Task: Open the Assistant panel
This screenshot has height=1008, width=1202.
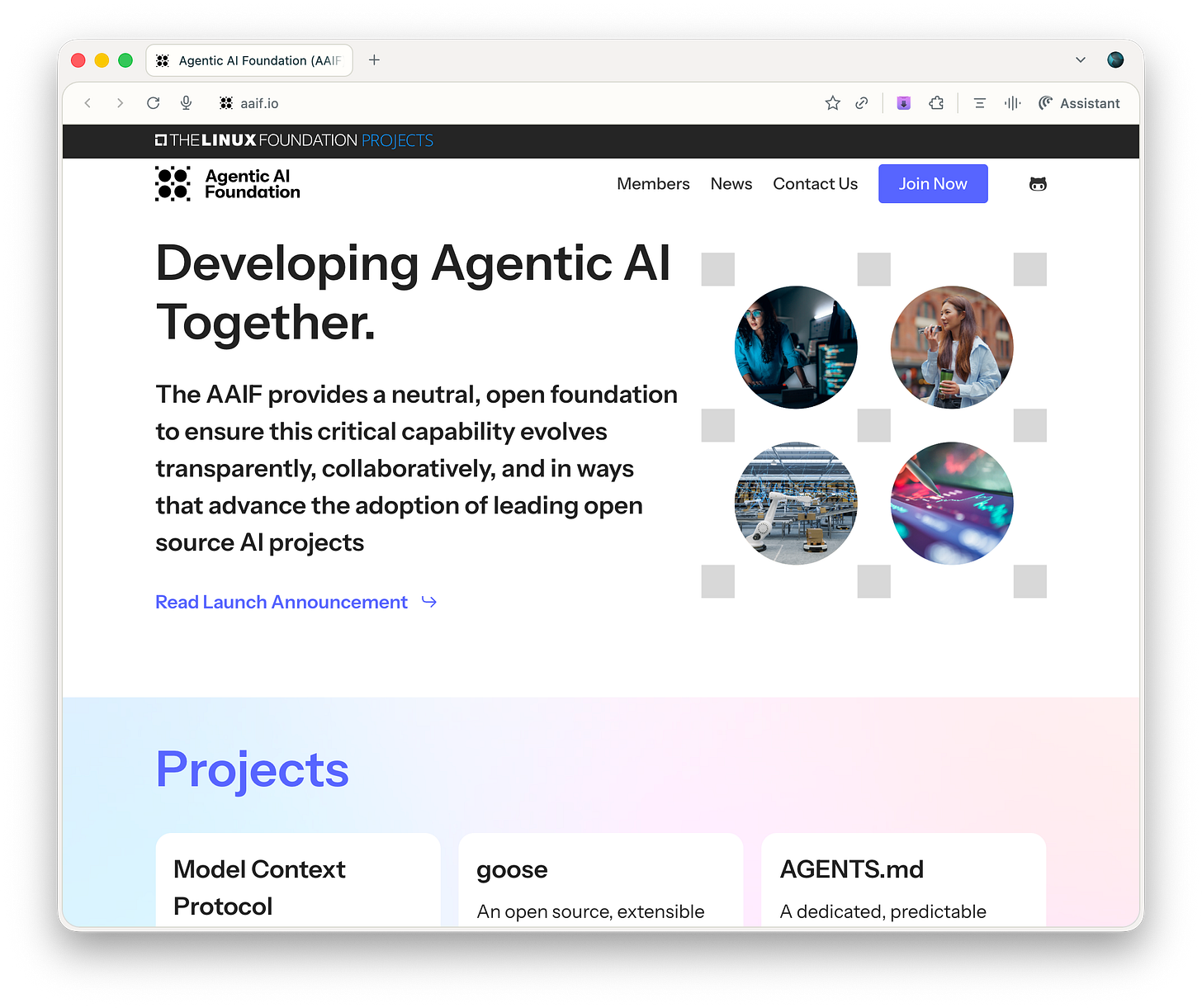Action: pos(1079,103)
